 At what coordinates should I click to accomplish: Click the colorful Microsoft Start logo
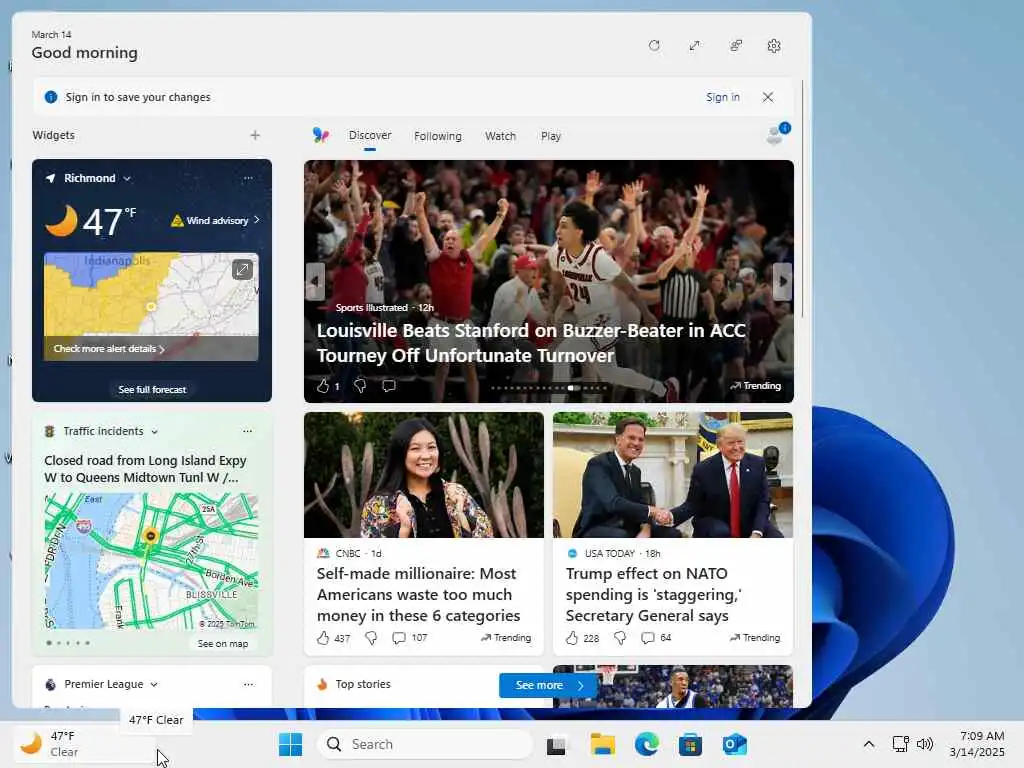pos(321,135)
